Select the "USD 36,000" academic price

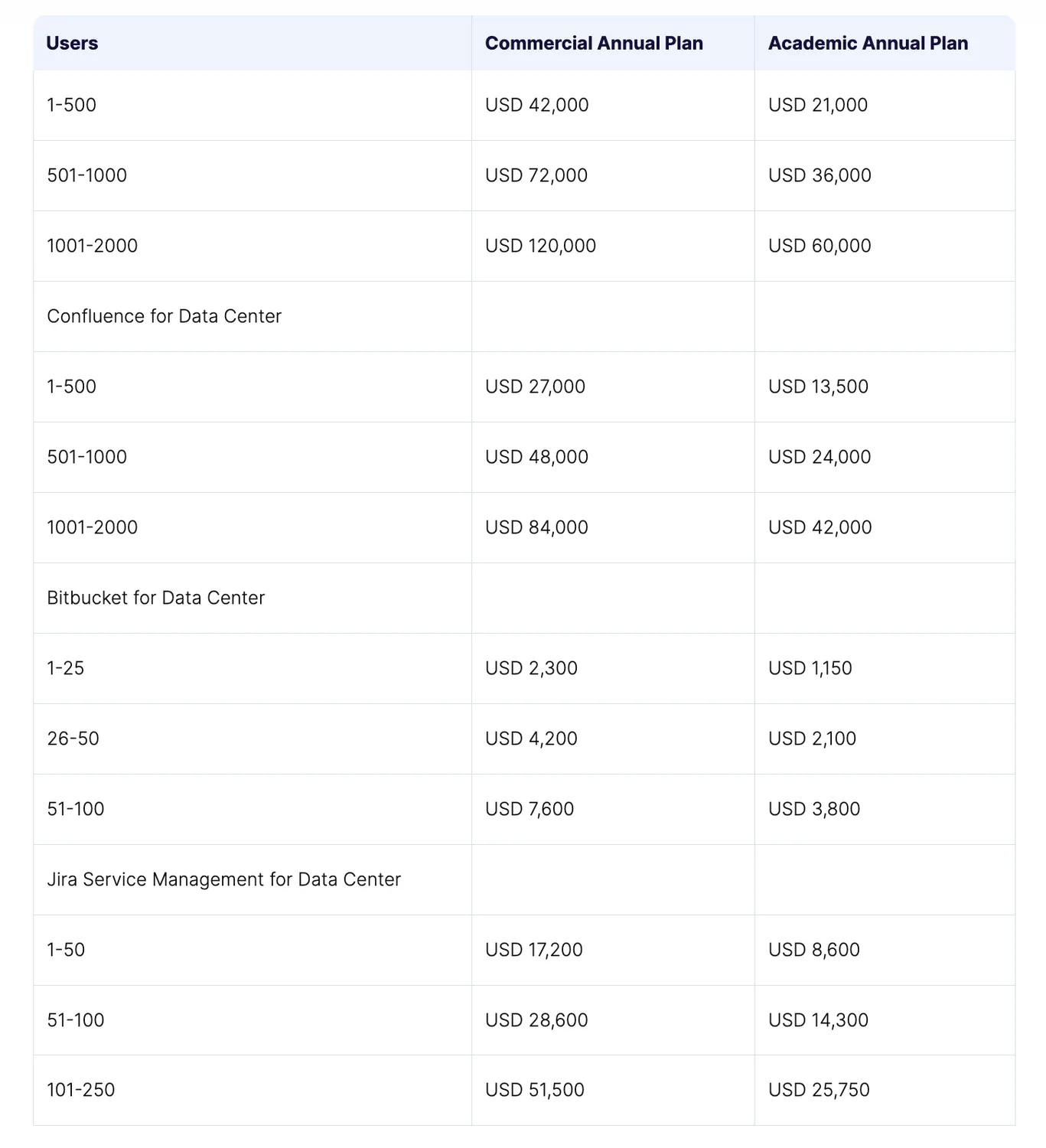point(820,175)
